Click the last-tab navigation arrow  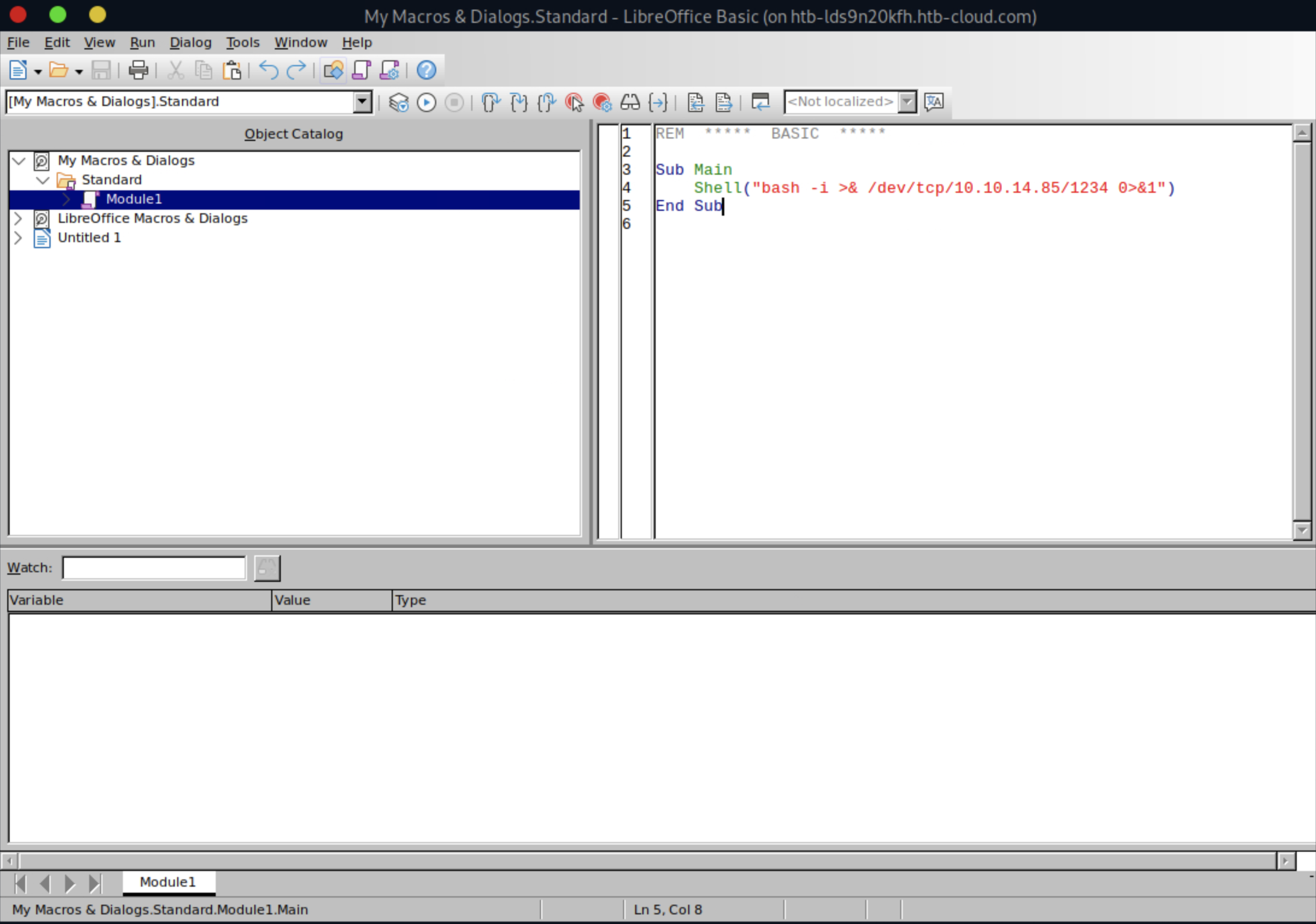[x=95, y=884]
